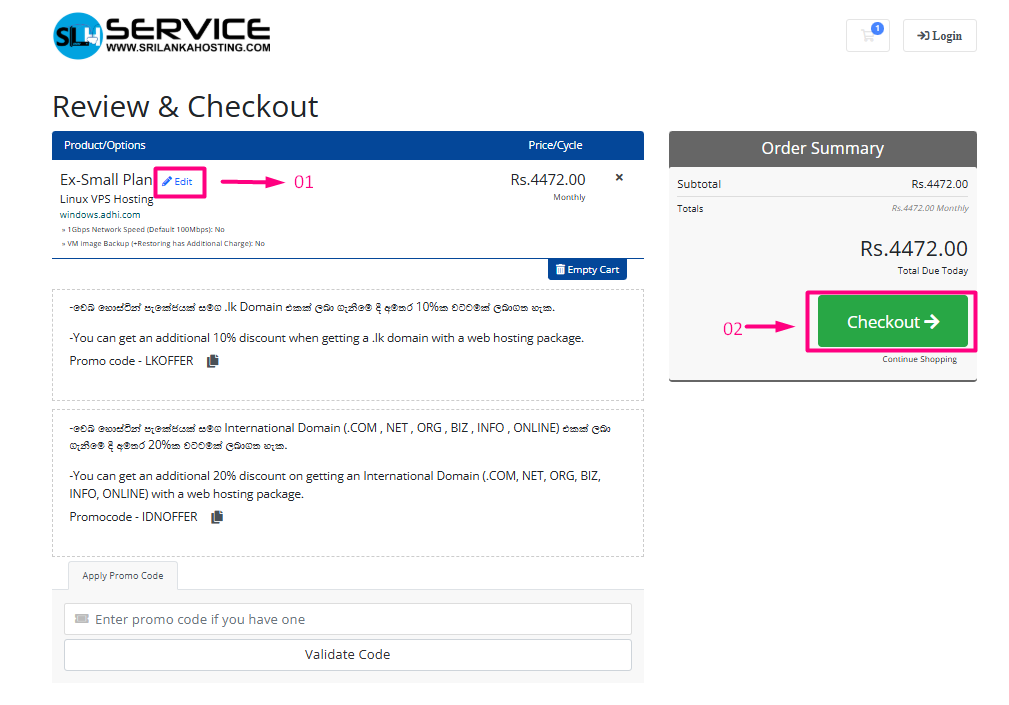The image size is (1009, 705).
Task: Copy the LKOFFER promo code
Action: 212,361
